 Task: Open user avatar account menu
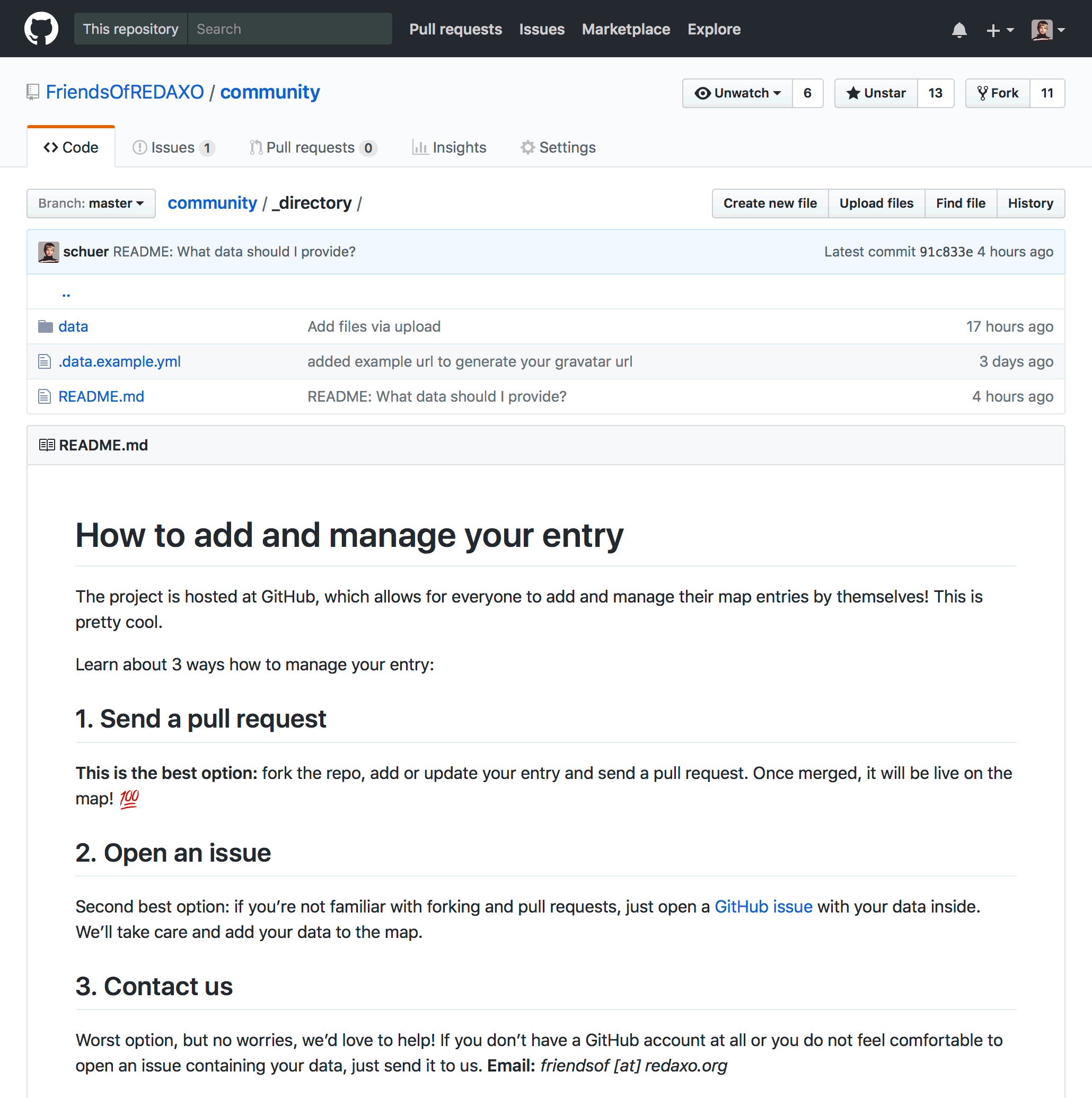point(1047,30)
